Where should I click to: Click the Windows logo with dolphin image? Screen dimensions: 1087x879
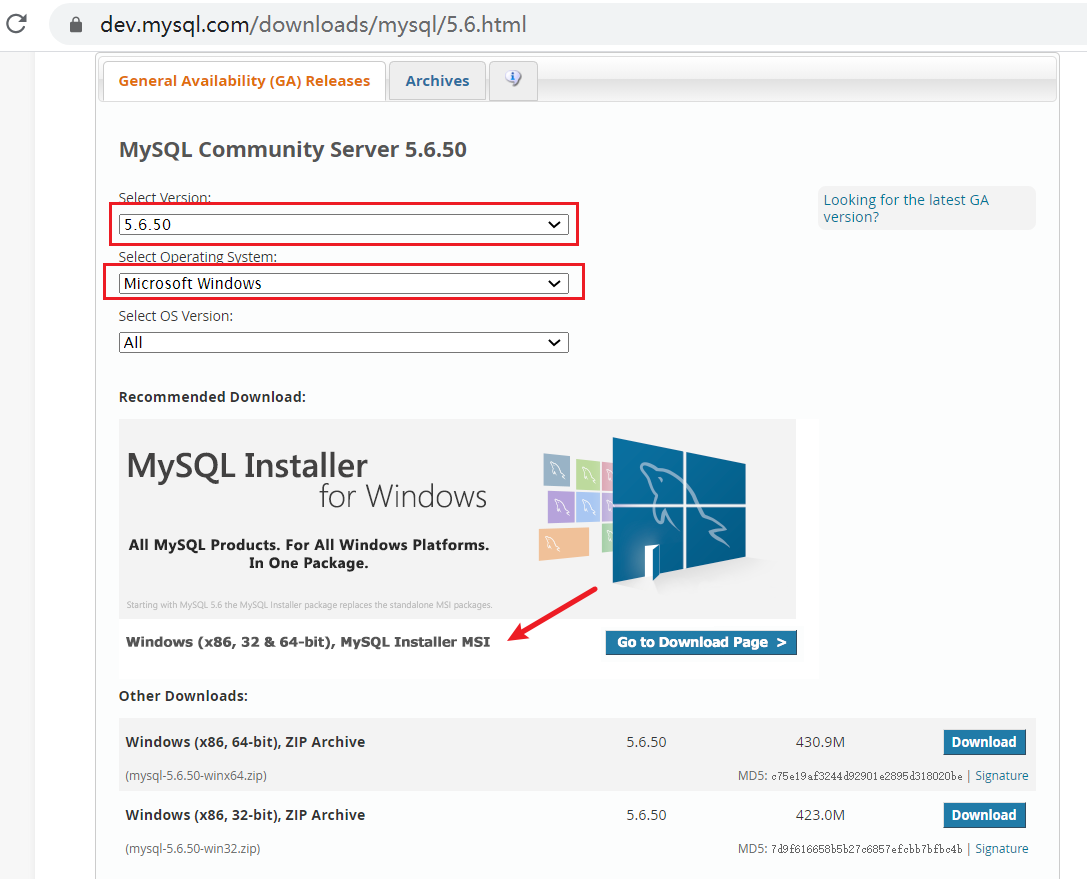pyautogui.click(x=679, y=512)
